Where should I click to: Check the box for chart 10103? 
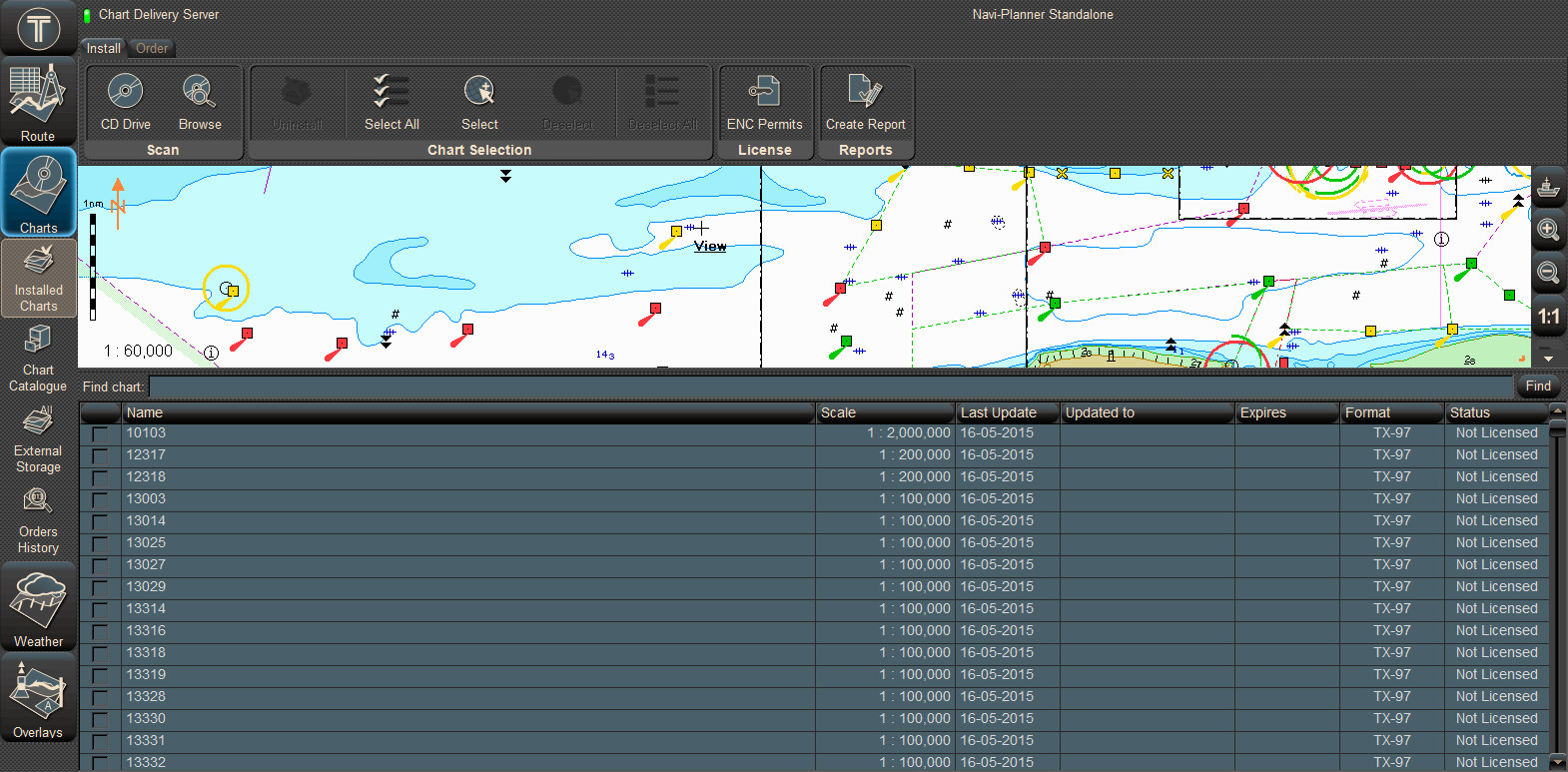[x=100, y=434]
